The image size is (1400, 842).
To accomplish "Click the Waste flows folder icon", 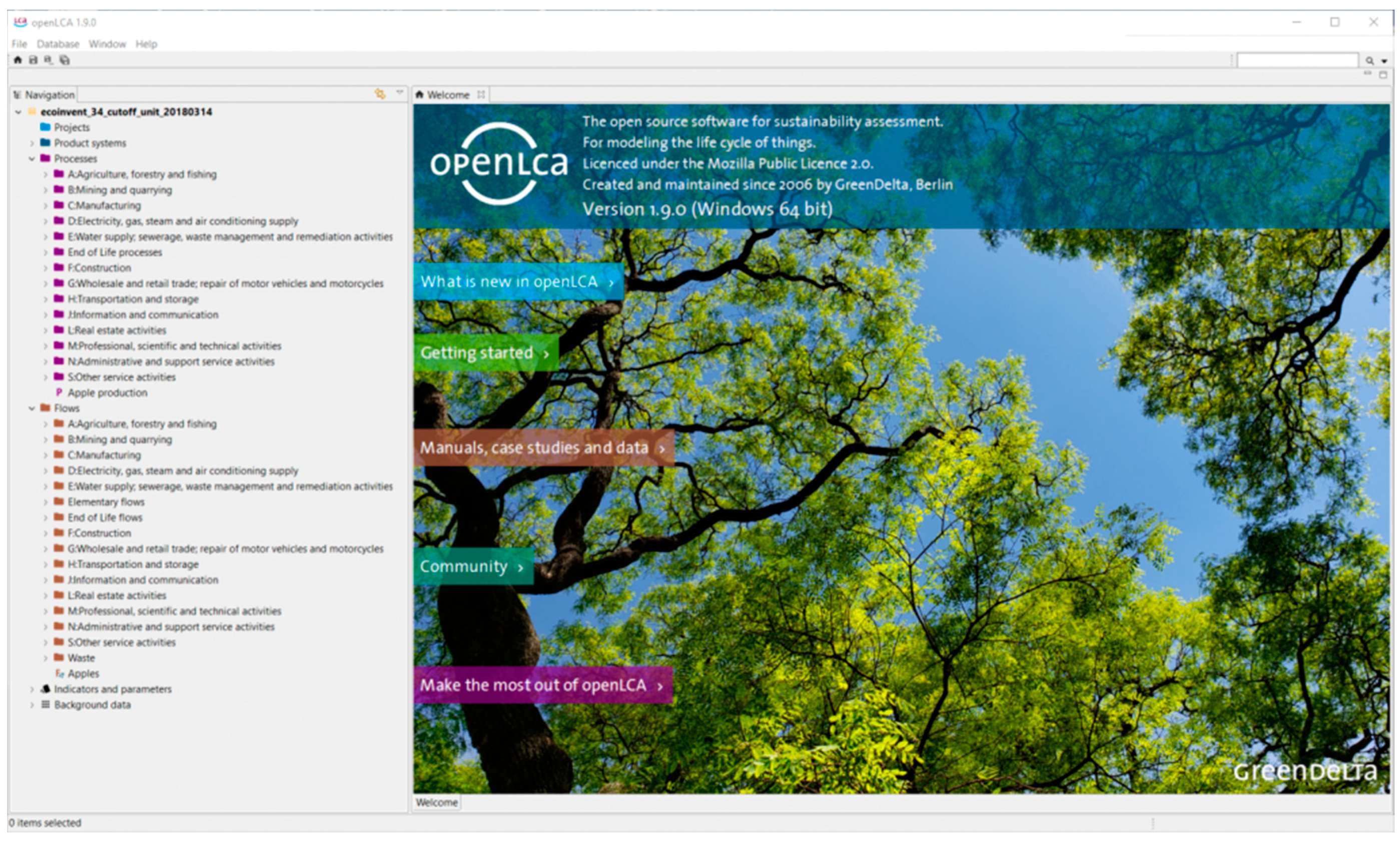I will 59,658.
